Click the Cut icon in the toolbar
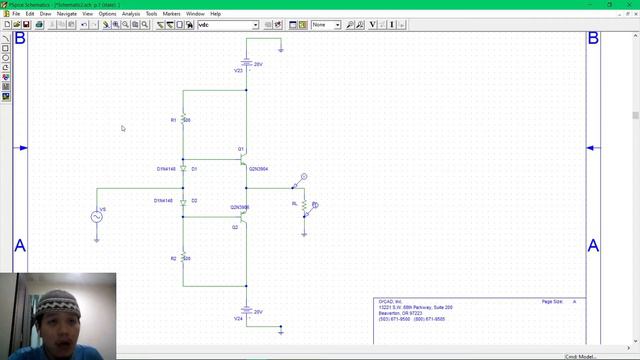 [52, 25]
